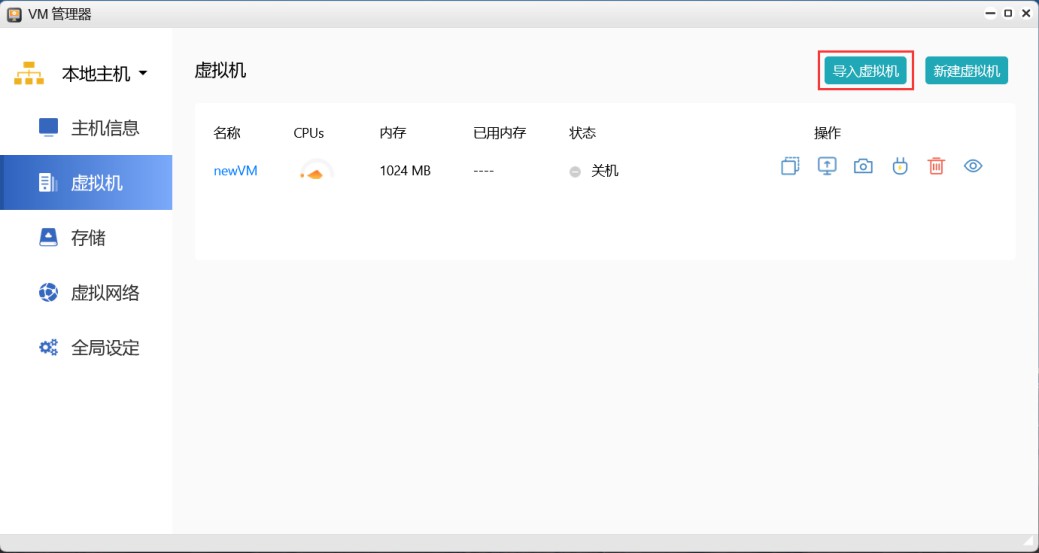This screenshot has width=1039, height=553.
Task: View newVM details via the eye icon
Action: 973,167
